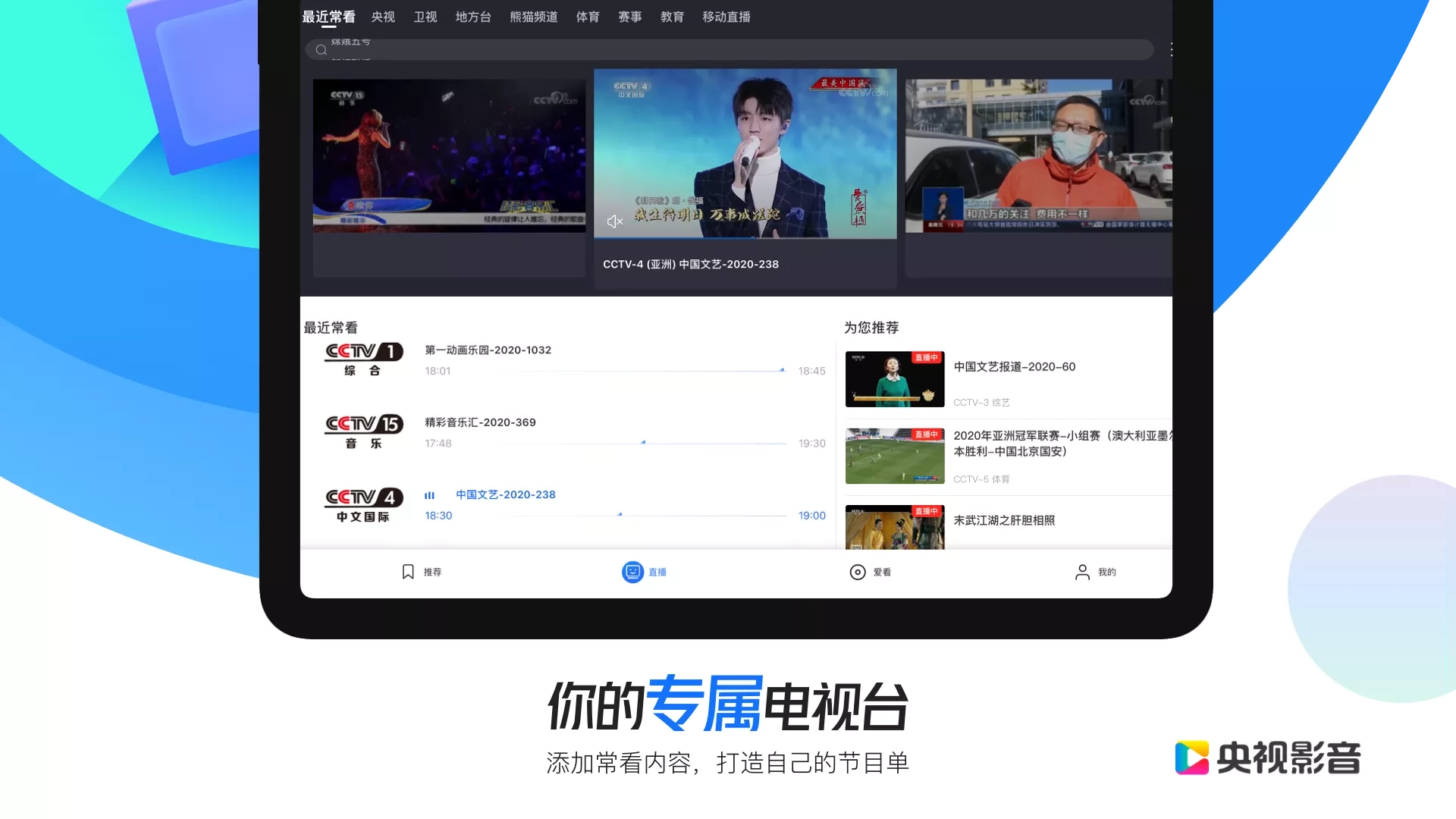
Task: Open the 熊猫频道 tab
Action: pos(534,17)
